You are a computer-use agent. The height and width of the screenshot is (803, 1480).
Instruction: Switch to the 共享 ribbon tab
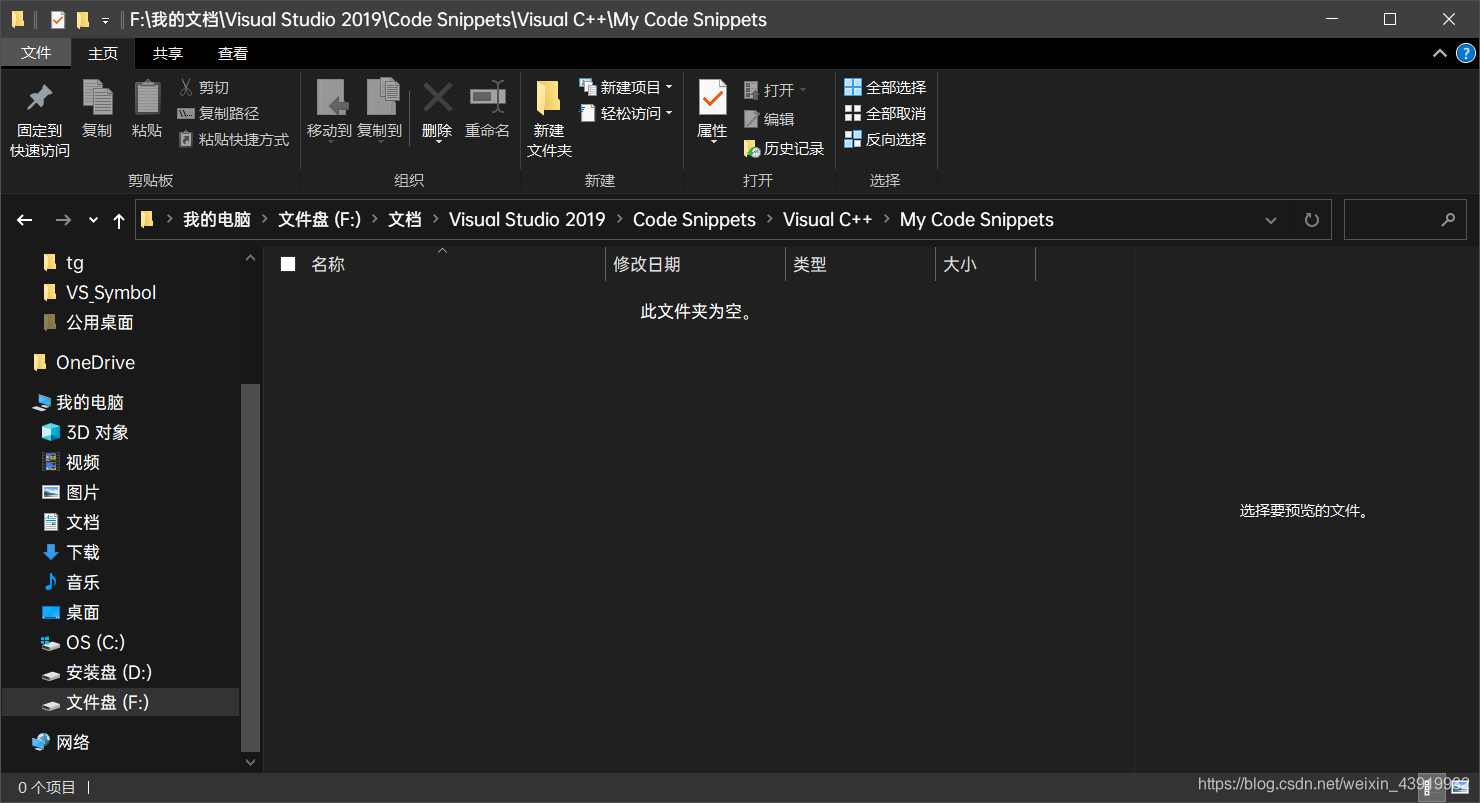click(167, 54)
